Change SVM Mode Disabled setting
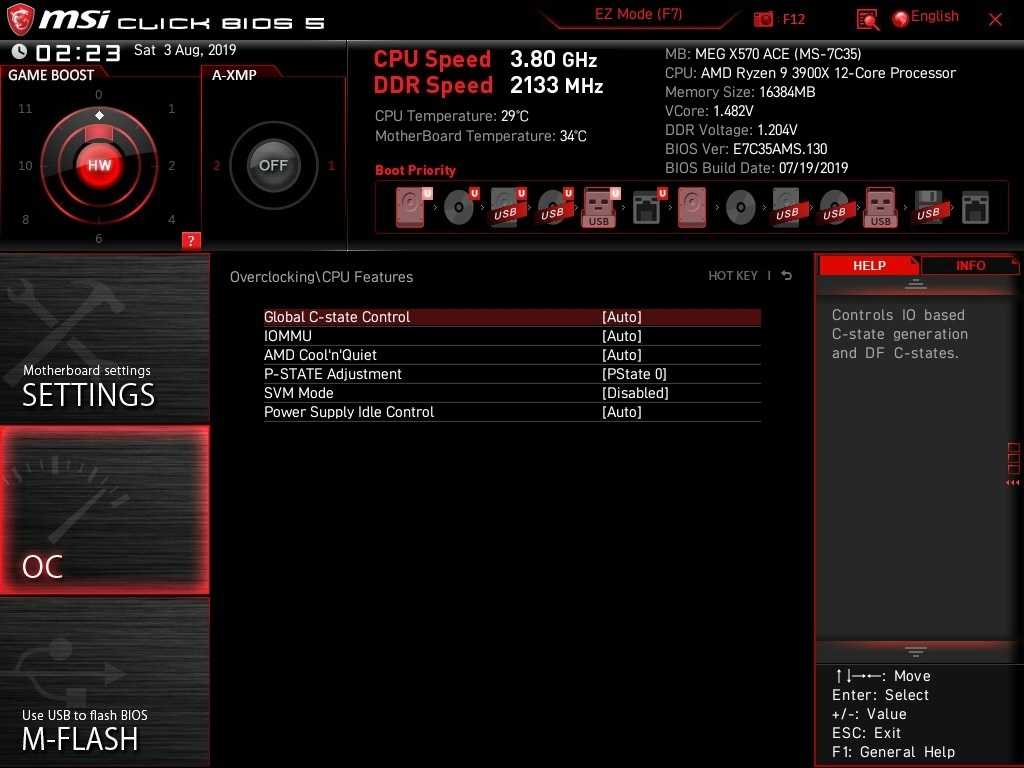Image resolution: width=1024 pixels, height=768 pixels. click(635, 393)
